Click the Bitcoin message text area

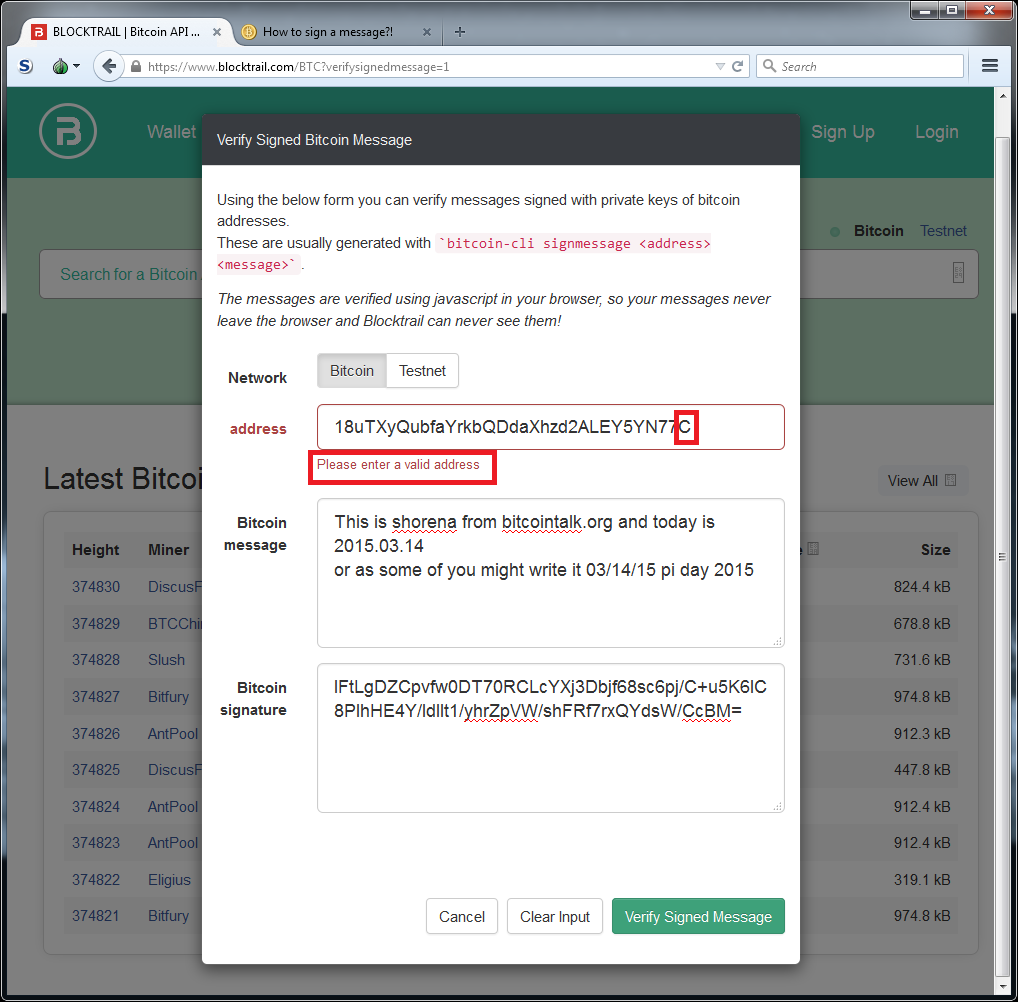[551, 573]
